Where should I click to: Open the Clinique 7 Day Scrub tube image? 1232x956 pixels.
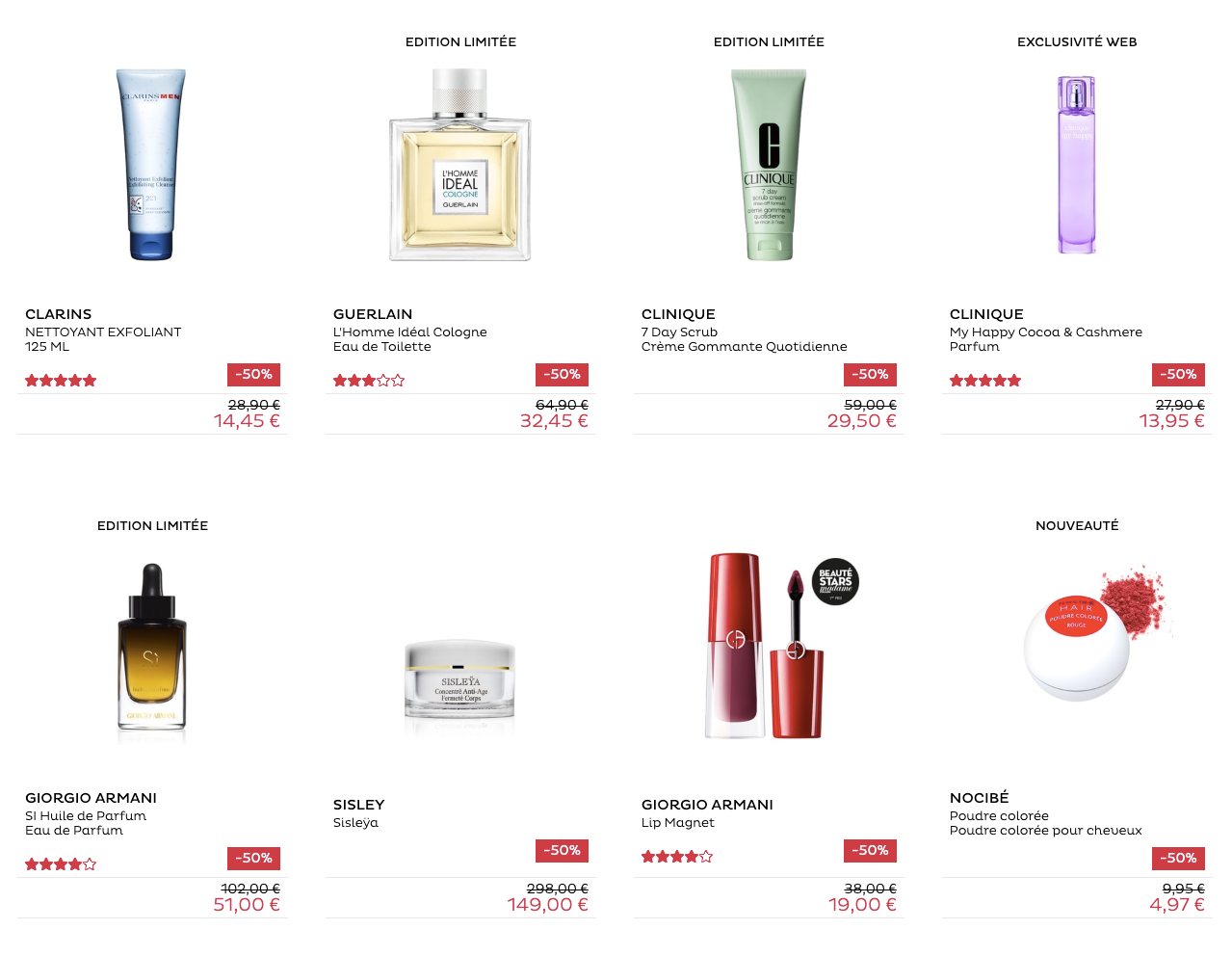pos(769,165)
